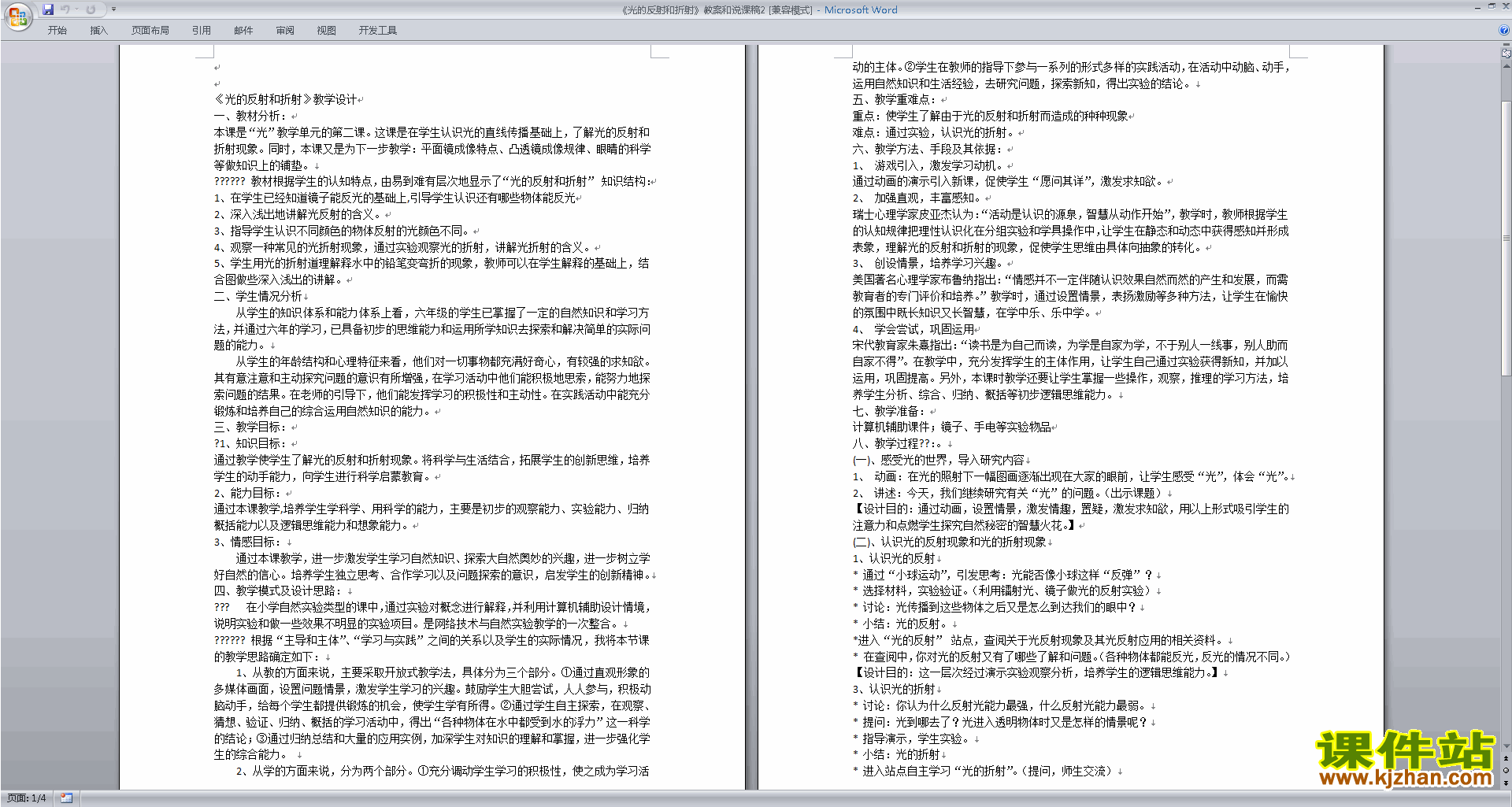Click line 2、深入浅出地讲解光反射的含义
Viewport: 1512px width, 807px height.
[298, 214]
